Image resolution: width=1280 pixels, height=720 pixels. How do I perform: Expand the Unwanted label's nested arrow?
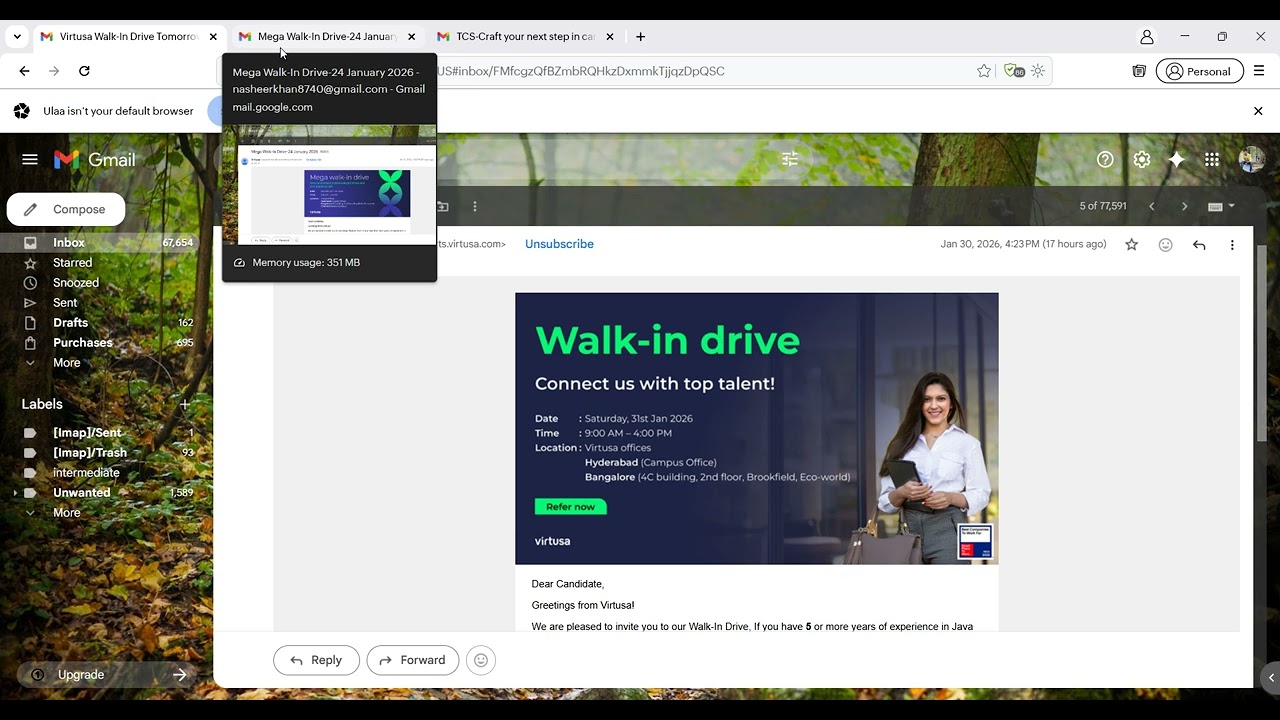tap(14, 493)
